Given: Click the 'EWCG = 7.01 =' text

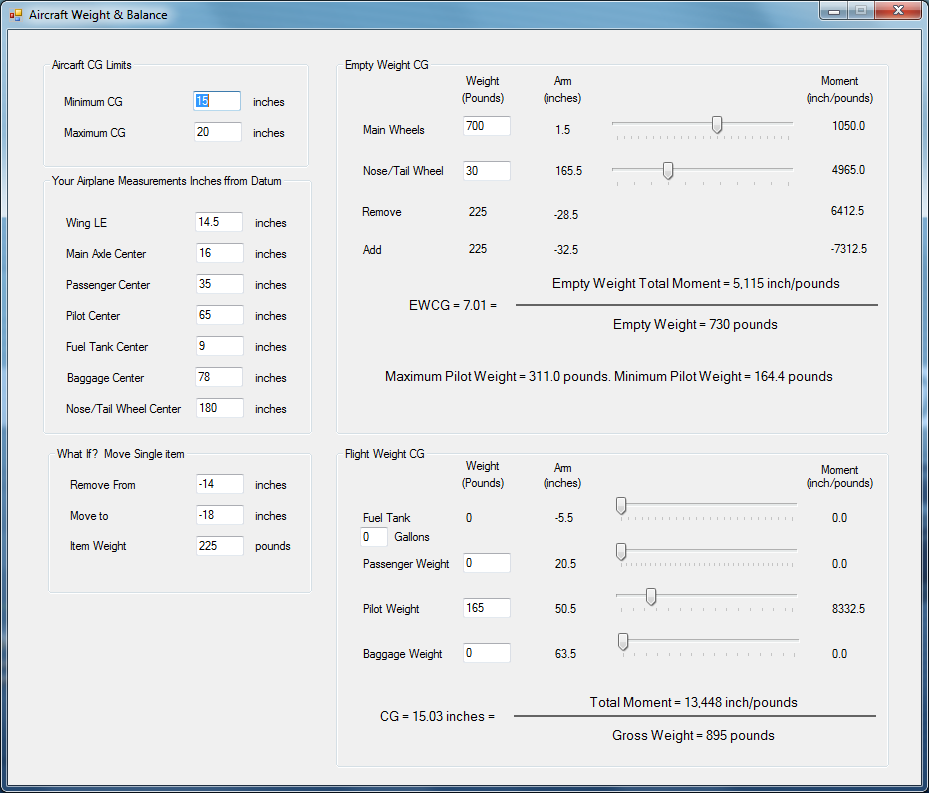Looking at the screenshot, I should point(453,305).
